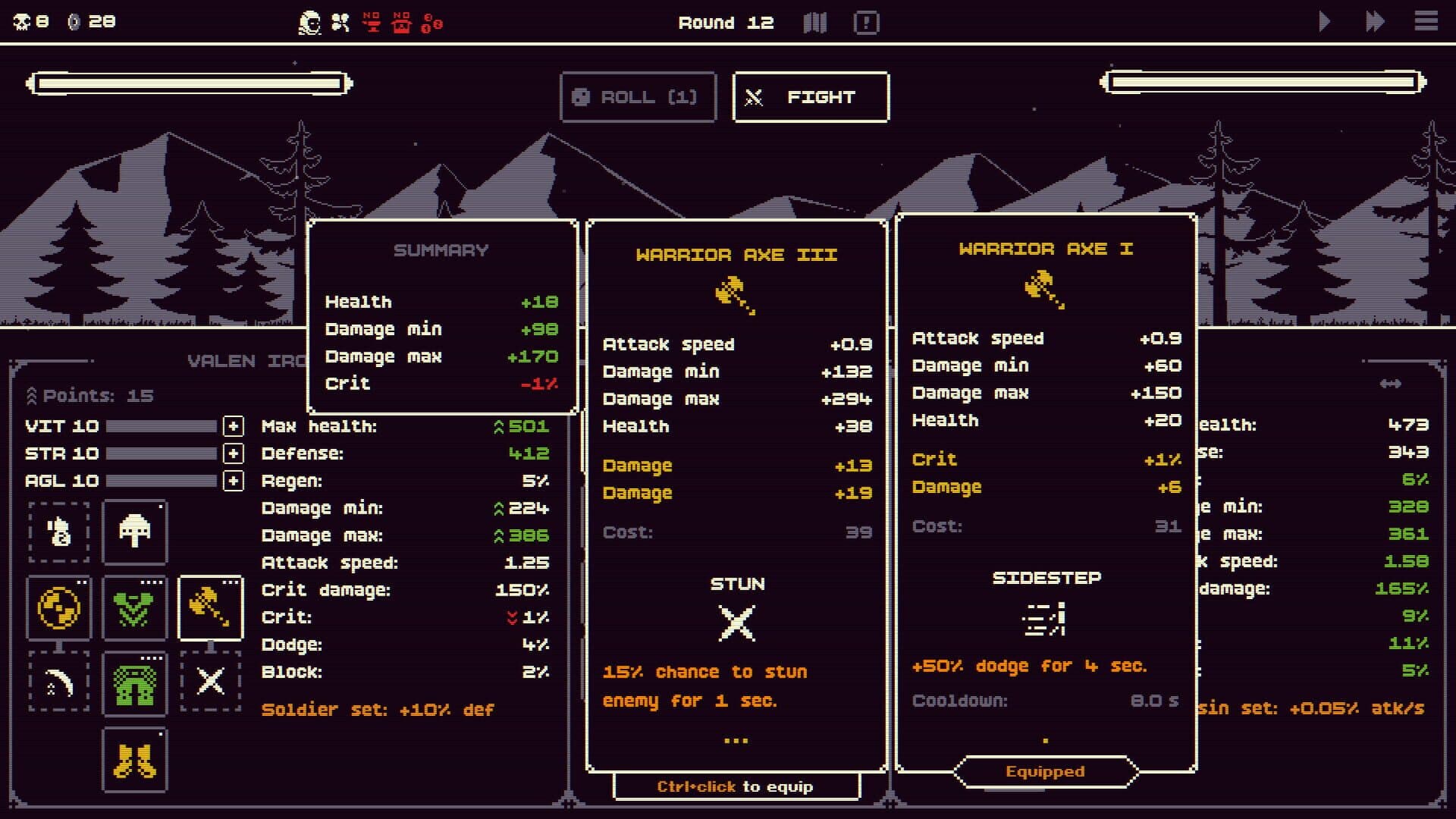Click the enemy health bar
The width and height of the screenshot is (1456, 819).
[1263, 82]
